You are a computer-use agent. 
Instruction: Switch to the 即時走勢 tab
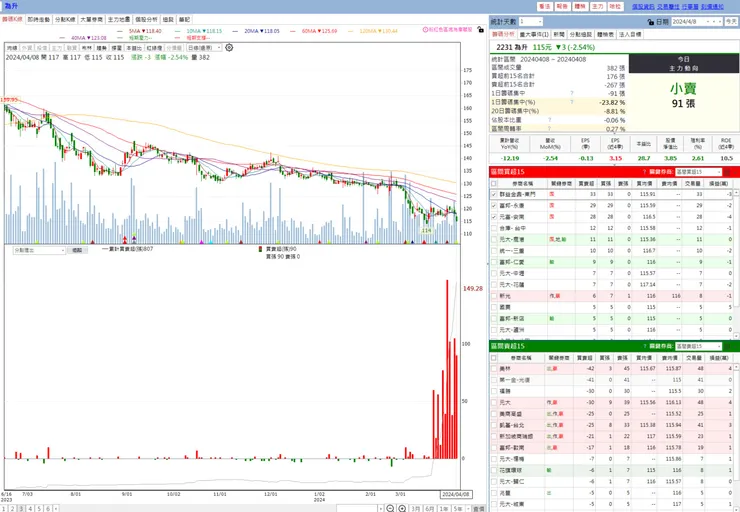click(x=38, y=20)
